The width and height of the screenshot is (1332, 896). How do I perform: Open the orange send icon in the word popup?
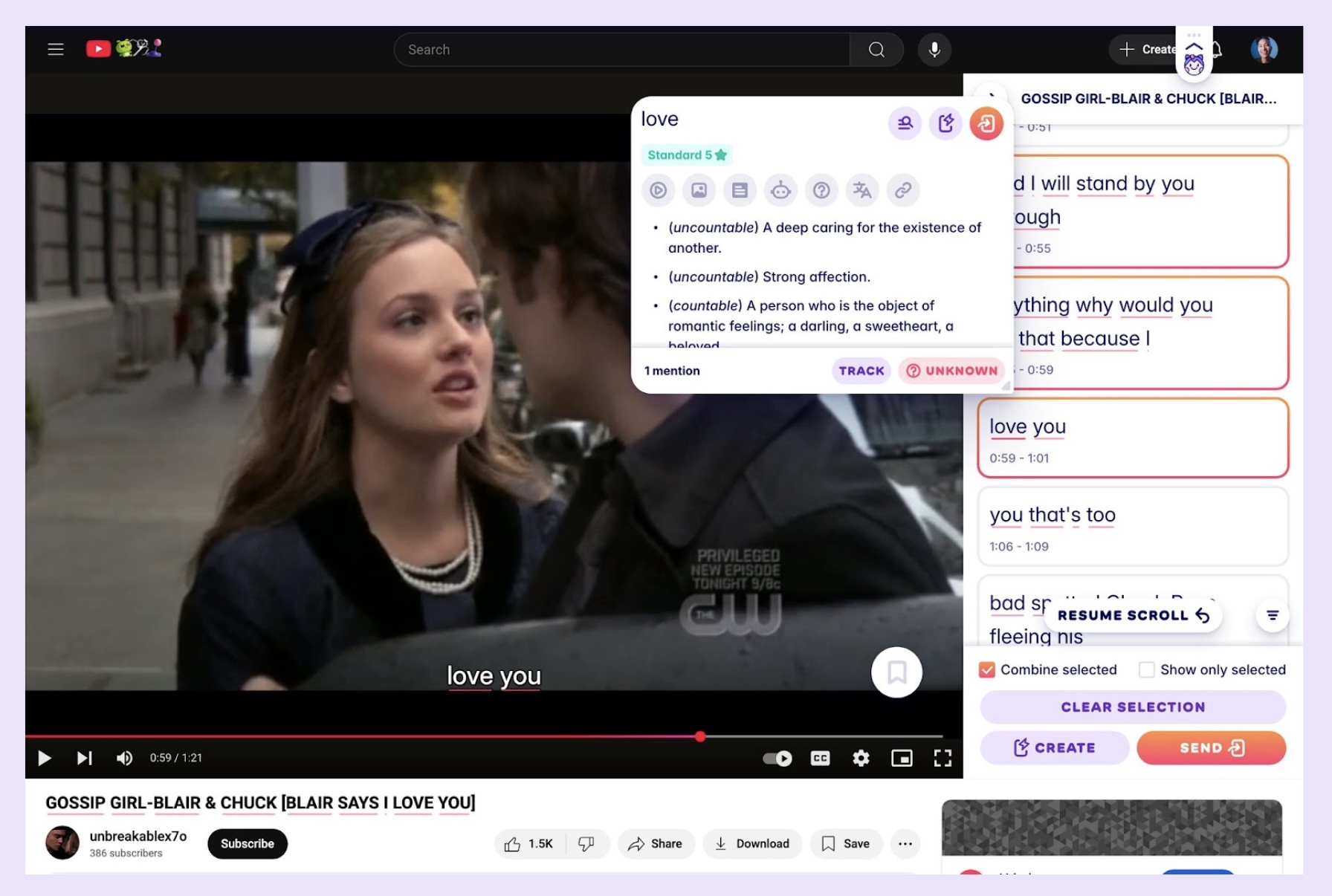point(986,123)
